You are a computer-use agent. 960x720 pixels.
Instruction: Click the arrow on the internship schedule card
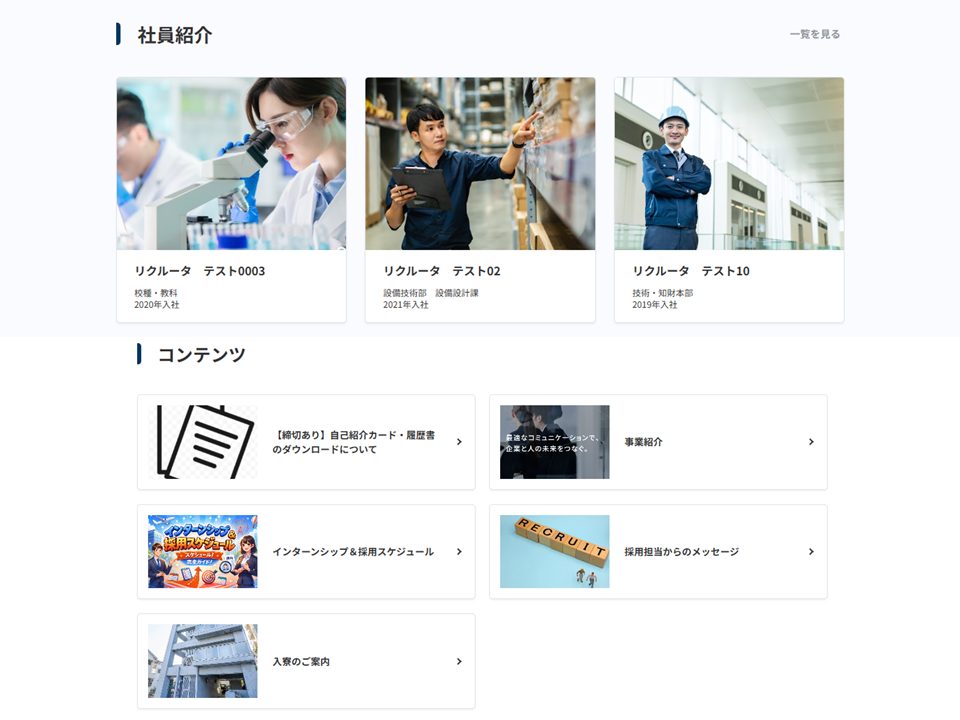[458, 551]
